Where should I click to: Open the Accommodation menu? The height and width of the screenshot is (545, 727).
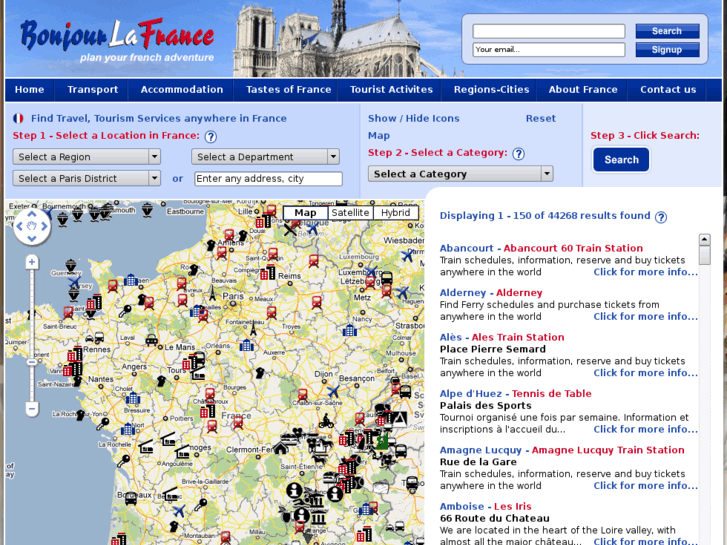point(182,90)
